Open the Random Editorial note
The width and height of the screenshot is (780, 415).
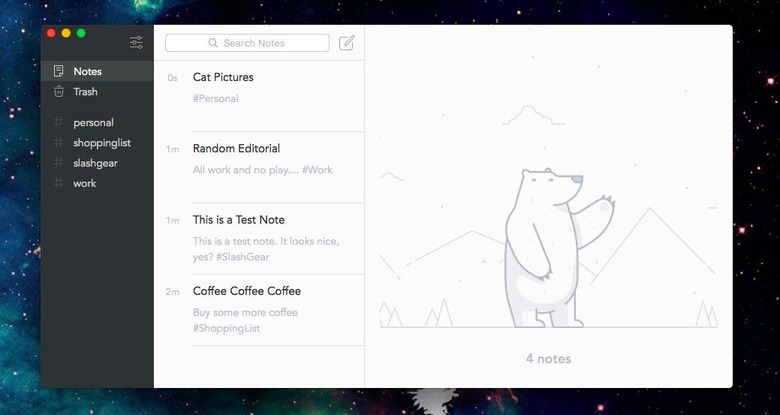pos(259,167)
